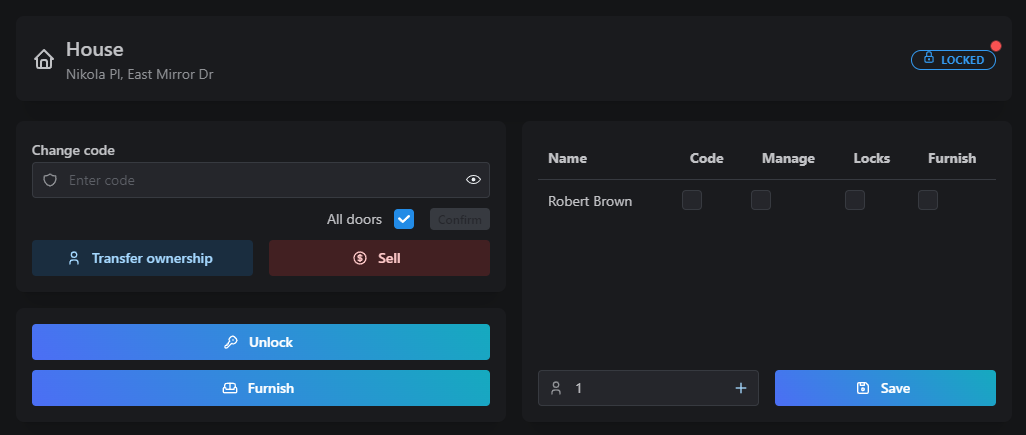
Task: Click the Confirm code button
Action: (460, 219)
